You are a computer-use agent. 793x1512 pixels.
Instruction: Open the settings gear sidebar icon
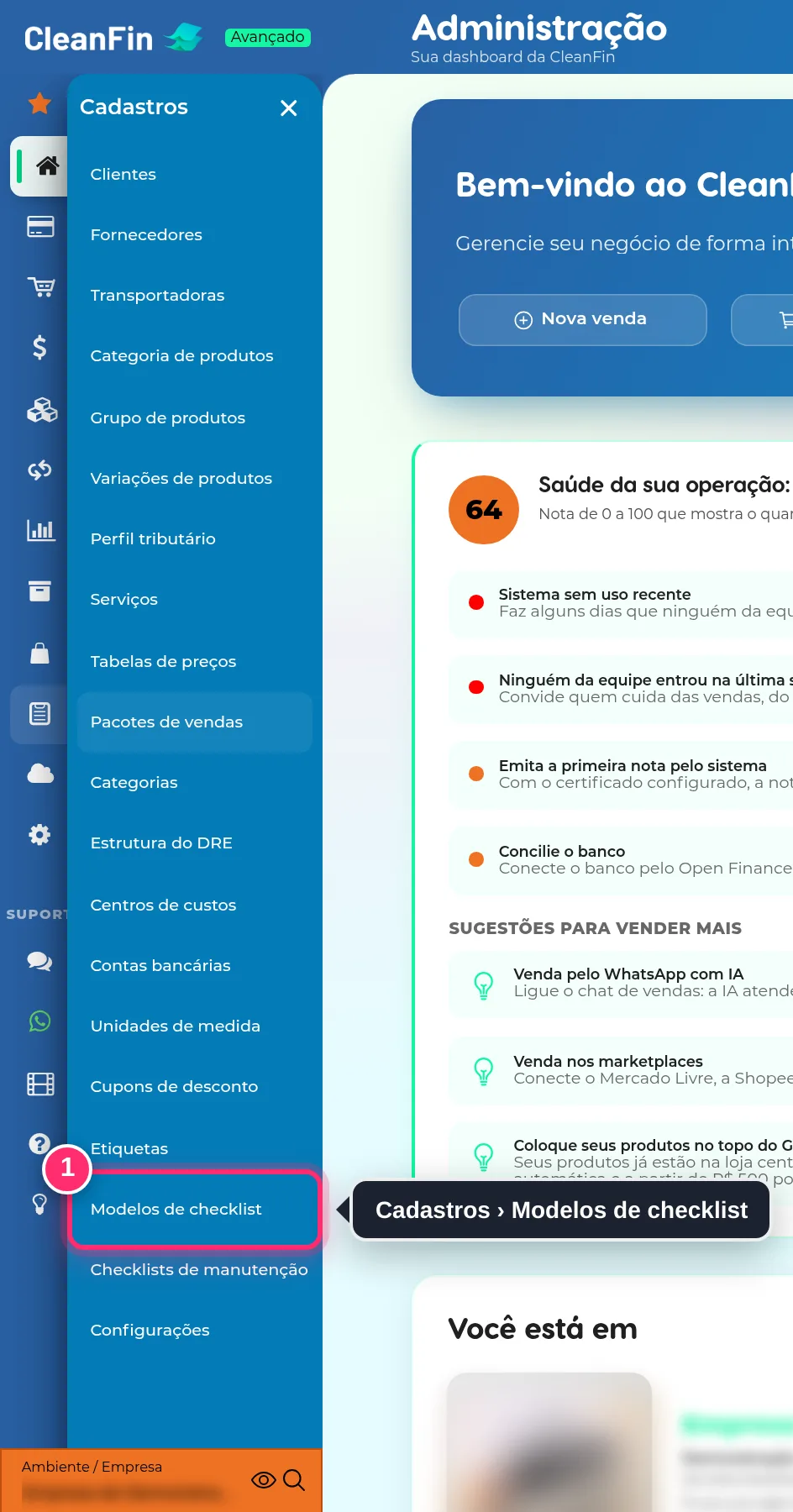pos(39,834)
